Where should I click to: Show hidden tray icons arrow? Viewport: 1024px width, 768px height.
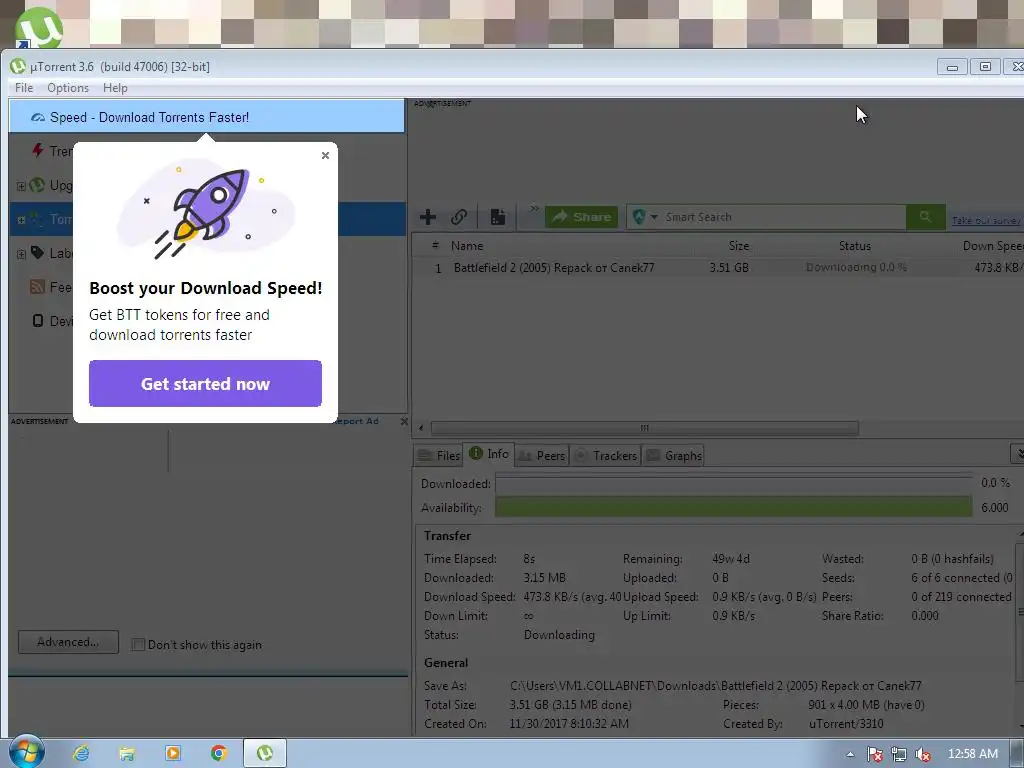tap(850, 754)
